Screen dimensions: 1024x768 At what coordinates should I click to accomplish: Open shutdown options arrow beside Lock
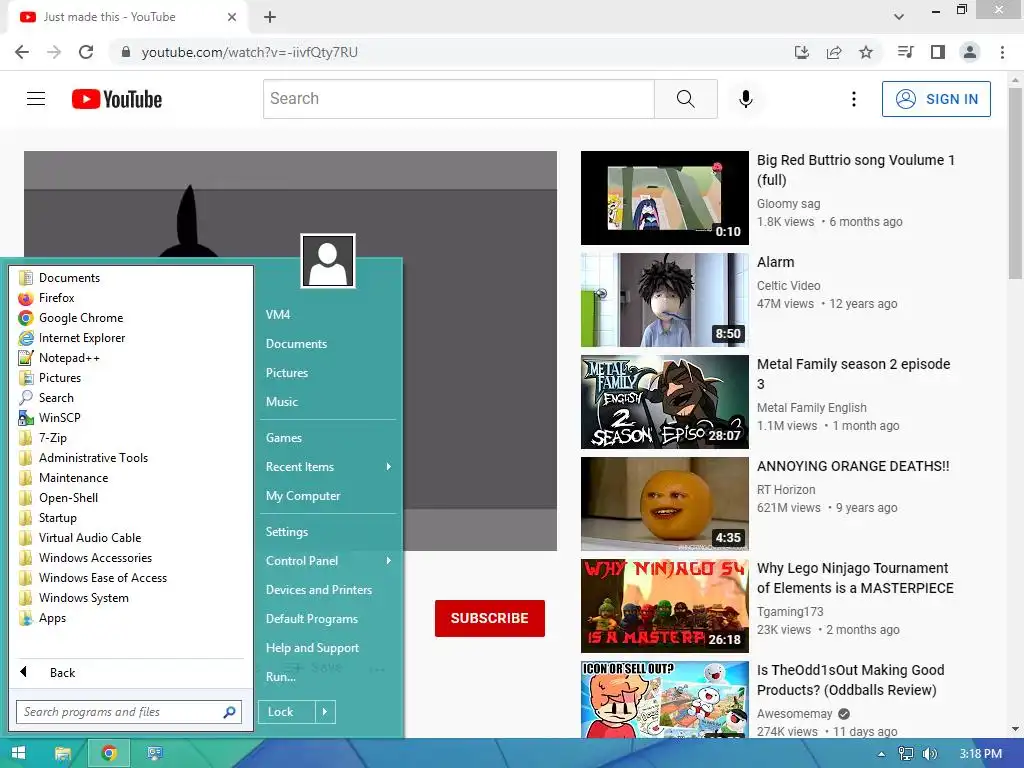pyautogui.click(x=325, y=712)
